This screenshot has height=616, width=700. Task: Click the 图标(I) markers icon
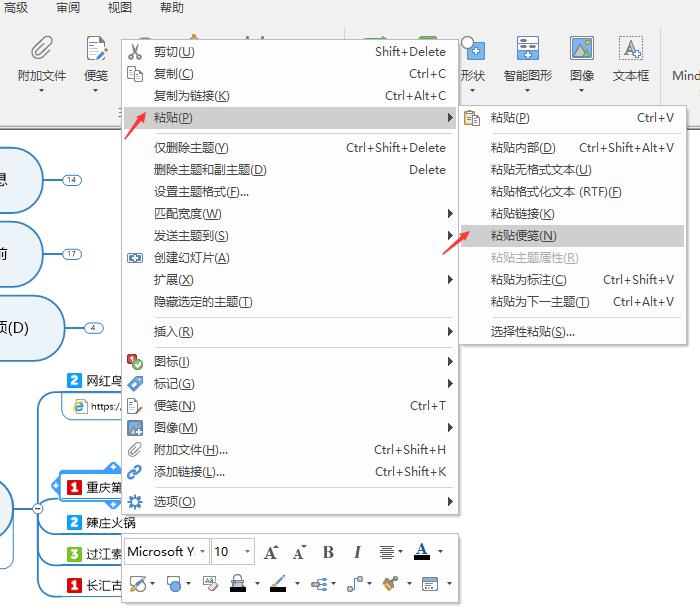(x=135, y=362)
